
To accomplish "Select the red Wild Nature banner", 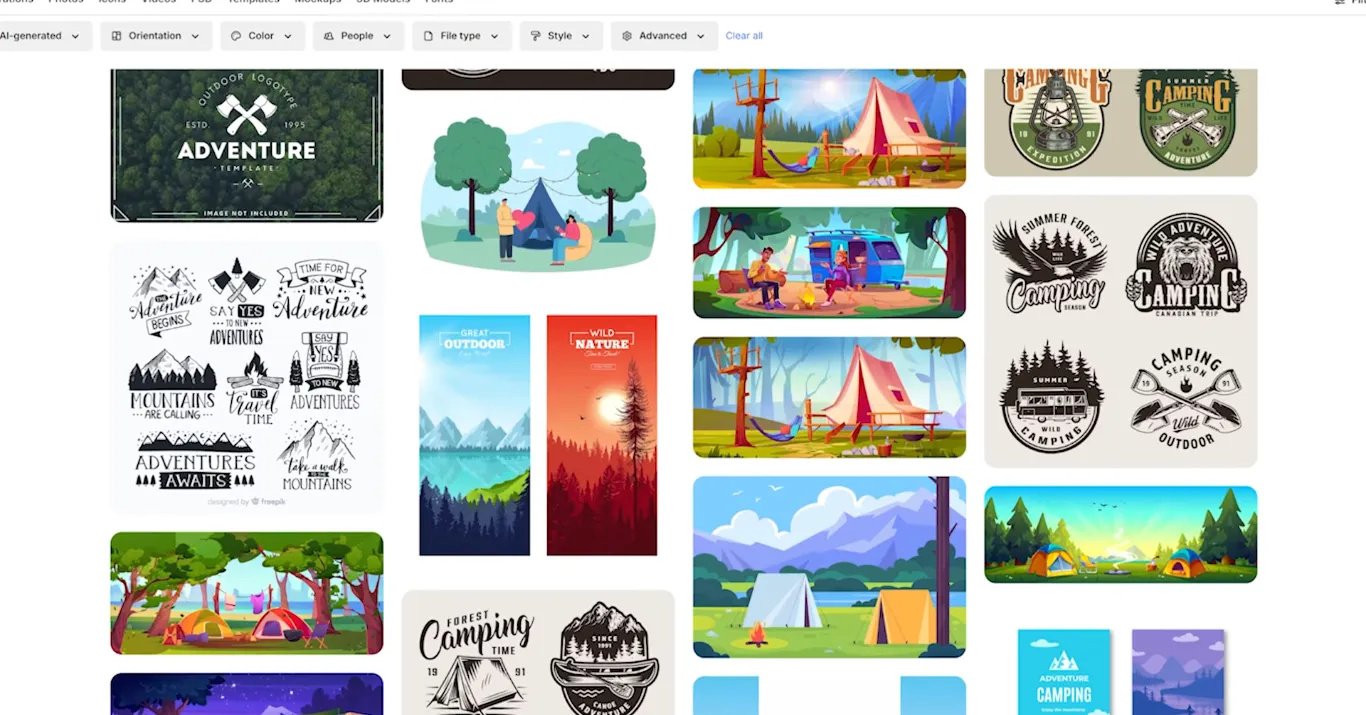I will pyautogui.click(x=602, y=434).
